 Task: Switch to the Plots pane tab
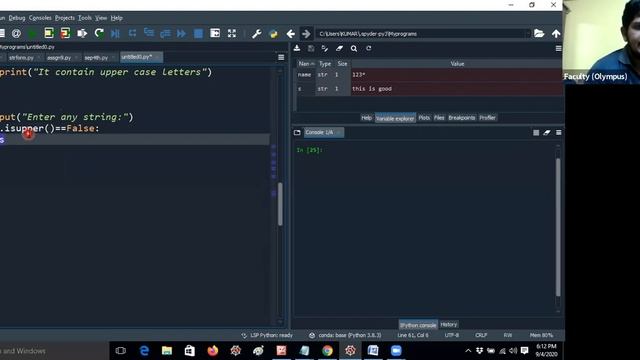pos(424,118)
